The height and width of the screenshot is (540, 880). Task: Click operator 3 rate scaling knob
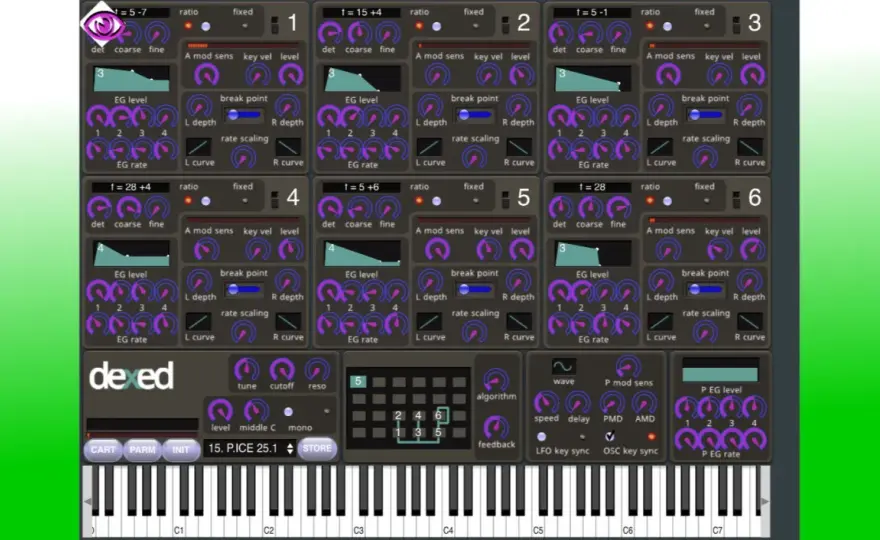705,158
